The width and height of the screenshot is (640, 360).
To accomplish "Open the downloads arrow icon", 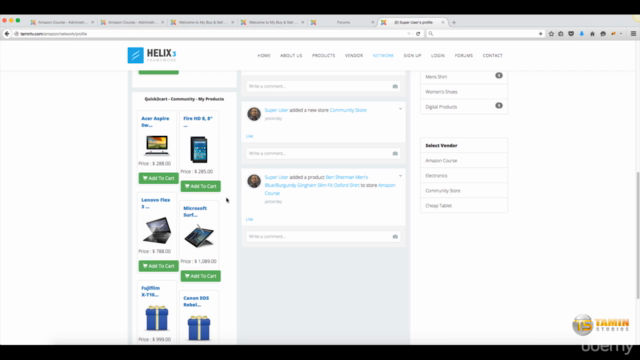I will [582, 34].
